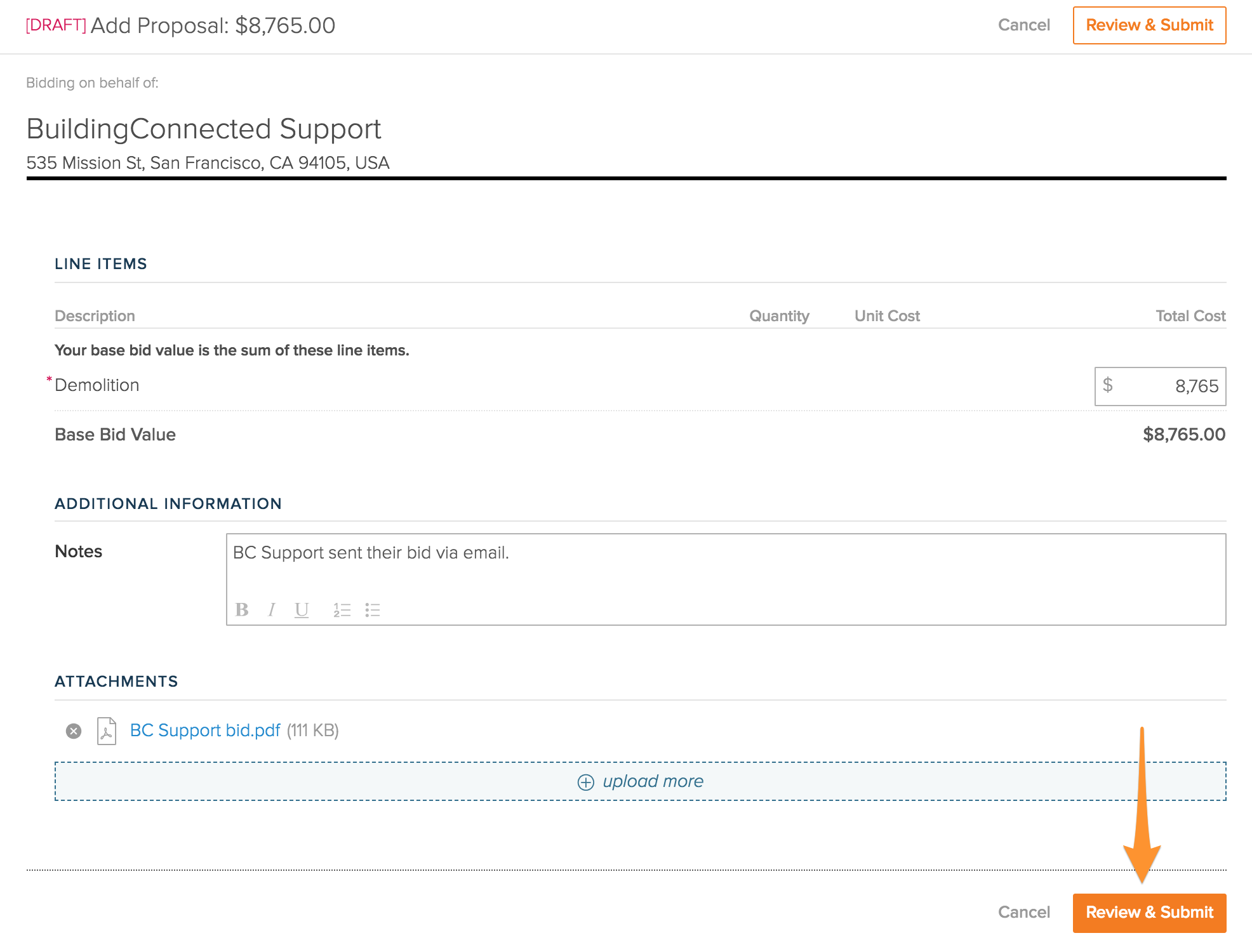Open BC Support bid.pdf link
Screen dimensions: 1252x952
point(205,731)
